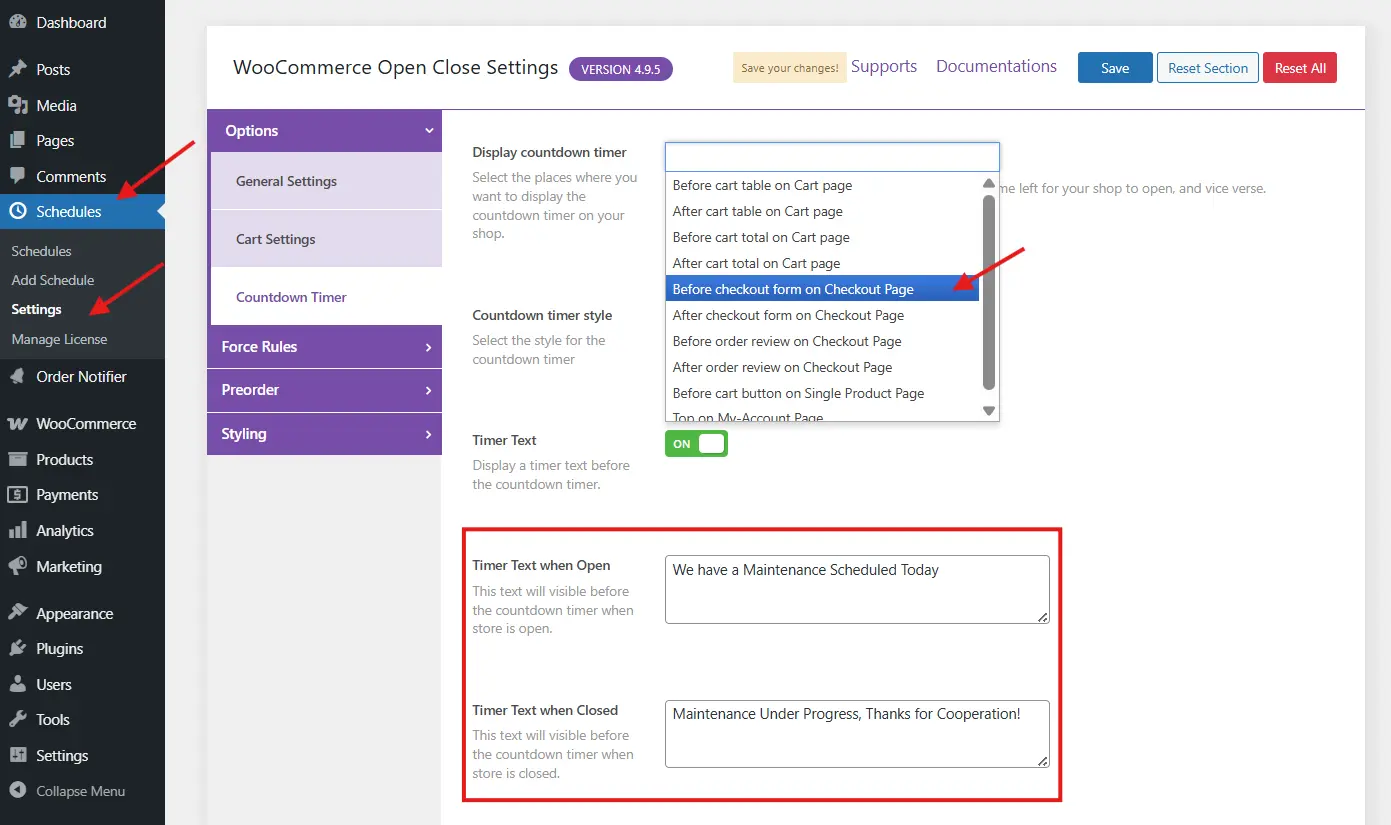Click the Pages icon in sidebar
This screenshot has height=825, width=1391.
tap(17, 141)
